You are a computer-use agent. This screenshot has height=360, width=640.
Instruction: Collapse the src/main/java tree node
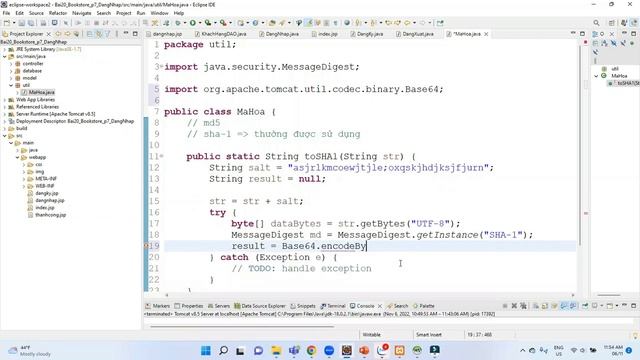pos(5,57)
